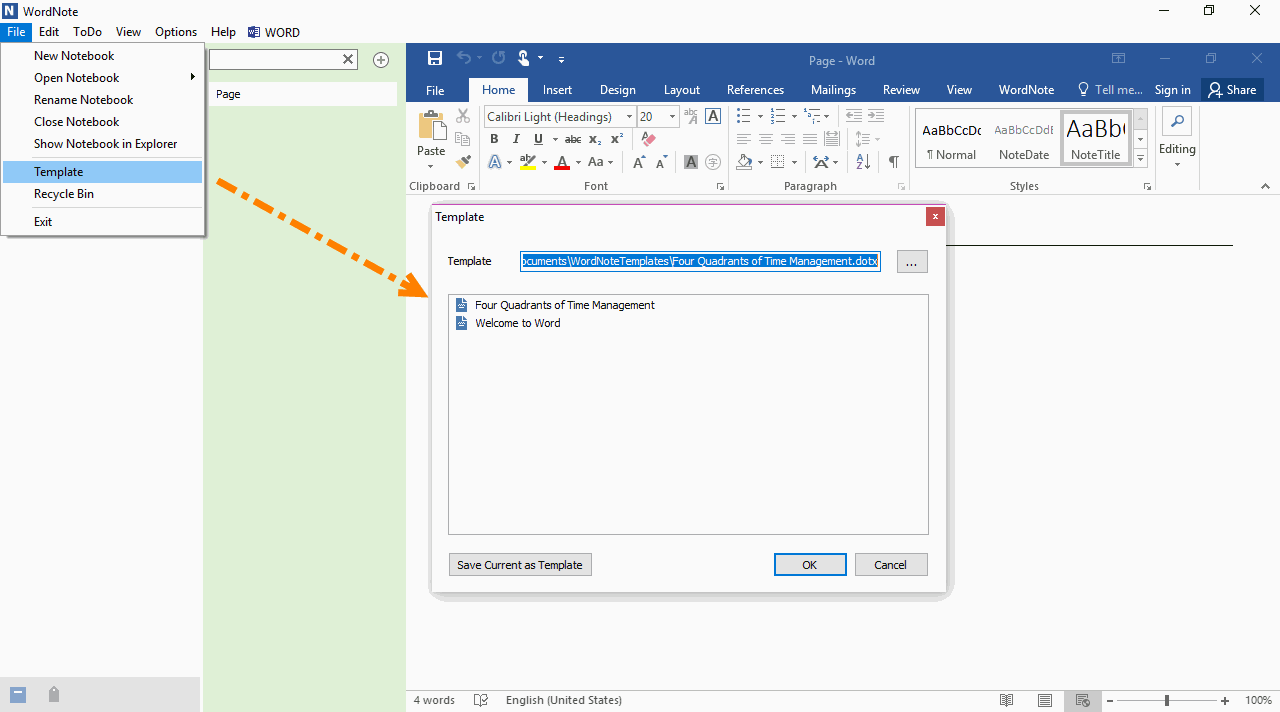
Task: Add new page with plus circle icon
Action: [x=381, y=60]
